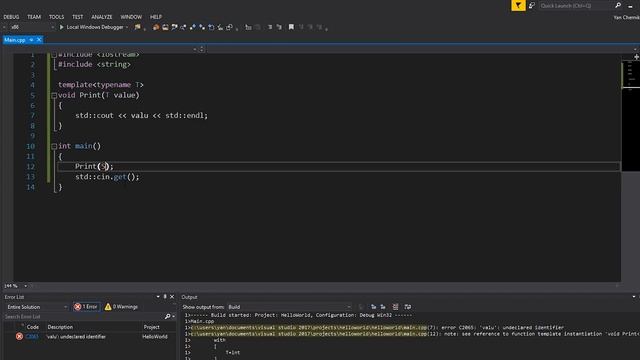The image size is (640, 360).
Task: Sort by the Project column header
Action: click(151, 327)
